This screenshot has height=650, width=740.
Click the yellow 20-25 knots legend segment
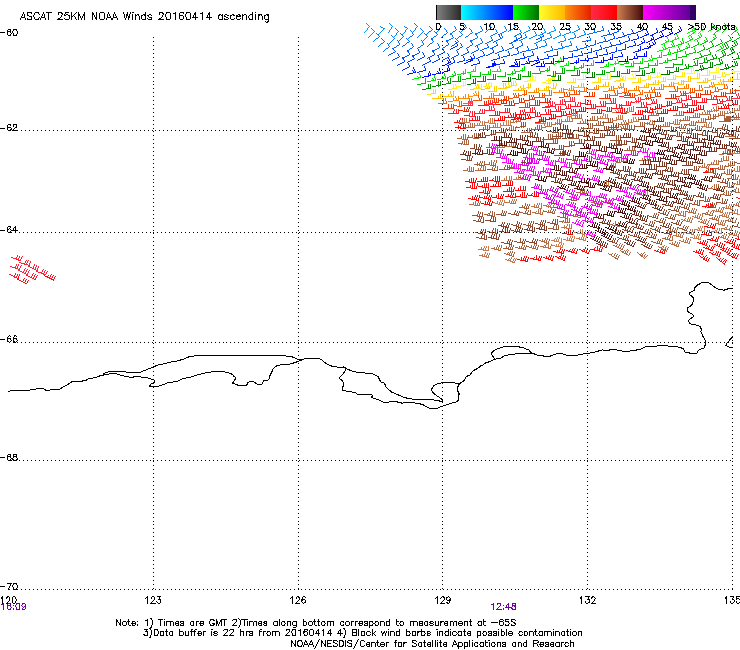pos(552,12)
